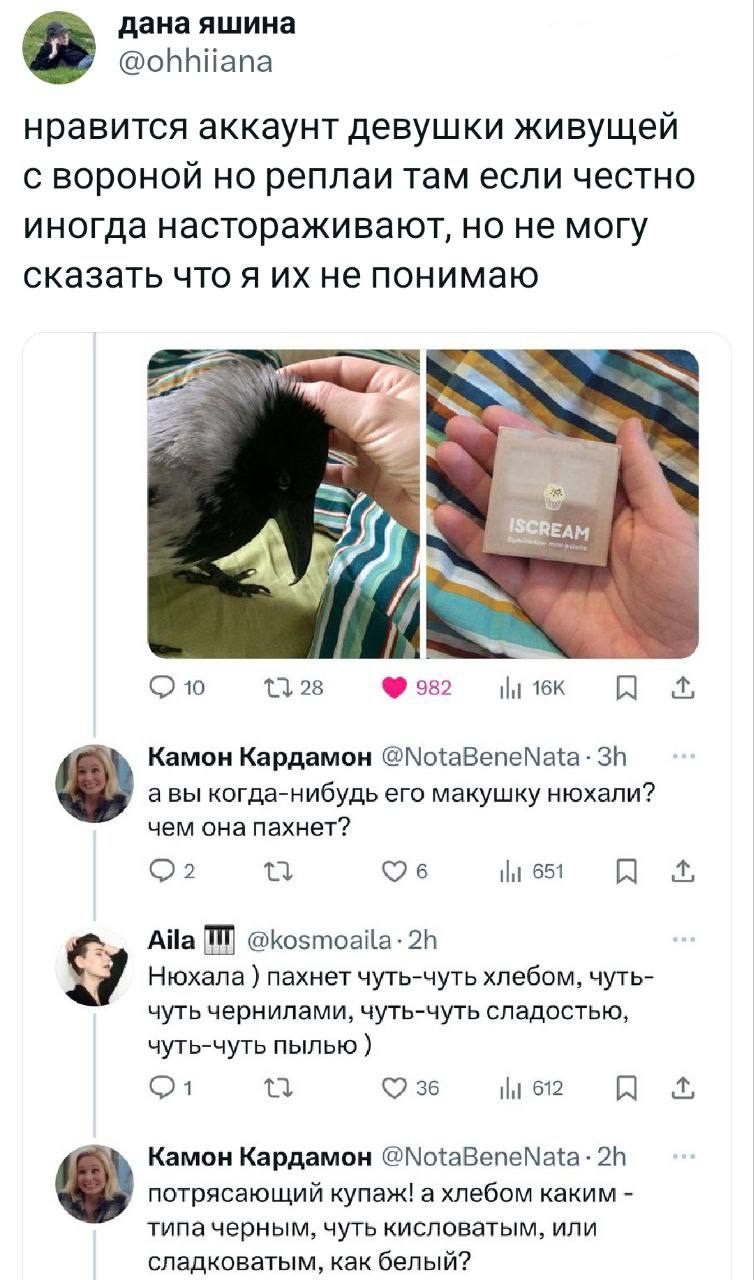
Task: Open the crow photo in the quoted tweet
Action: pyautogui.click(x=284, y=504)
